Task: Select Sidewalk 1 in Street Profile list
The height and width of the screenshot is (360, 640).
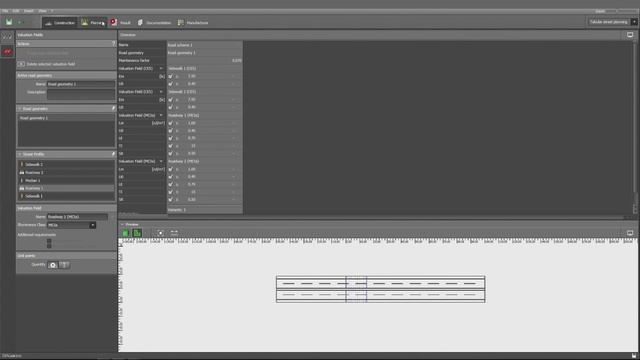Action: [x=66, y=196]
